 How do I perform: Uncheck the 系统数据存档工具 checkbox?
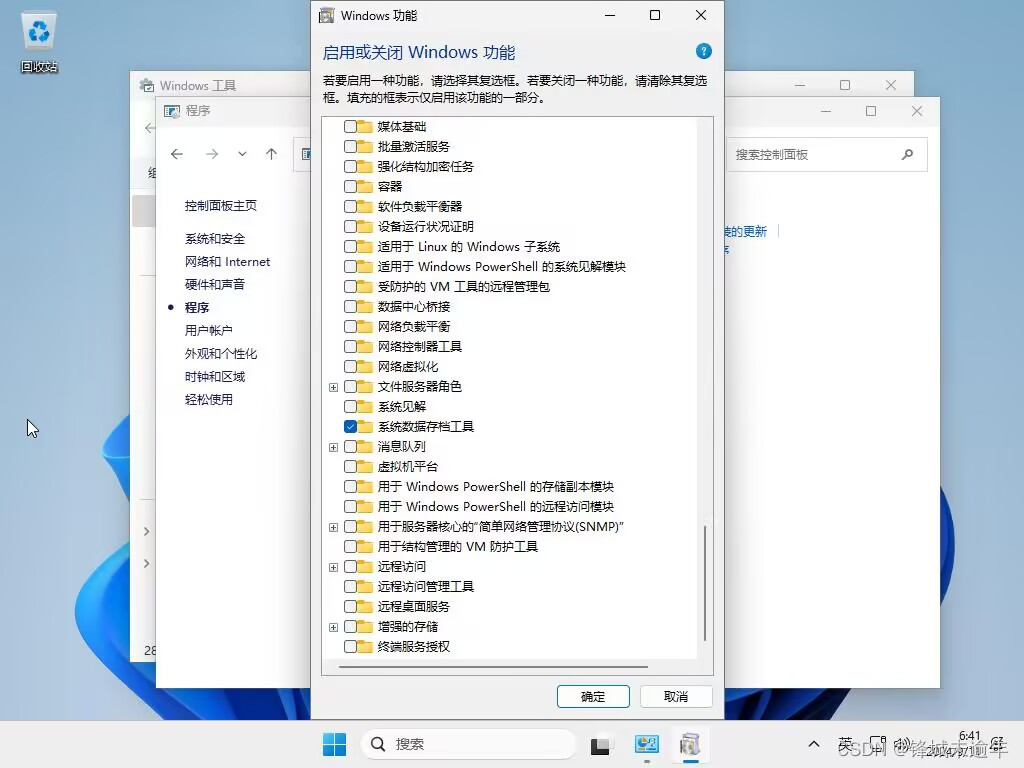point(350,426)
